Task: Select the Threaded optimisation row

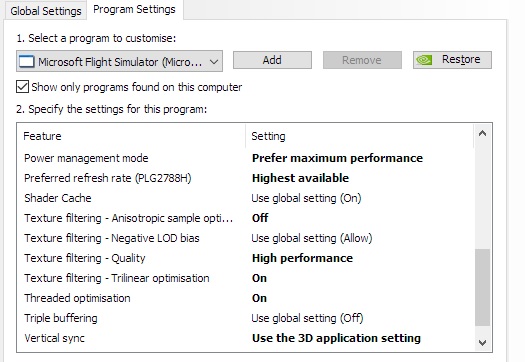Action: click(246, 298)
